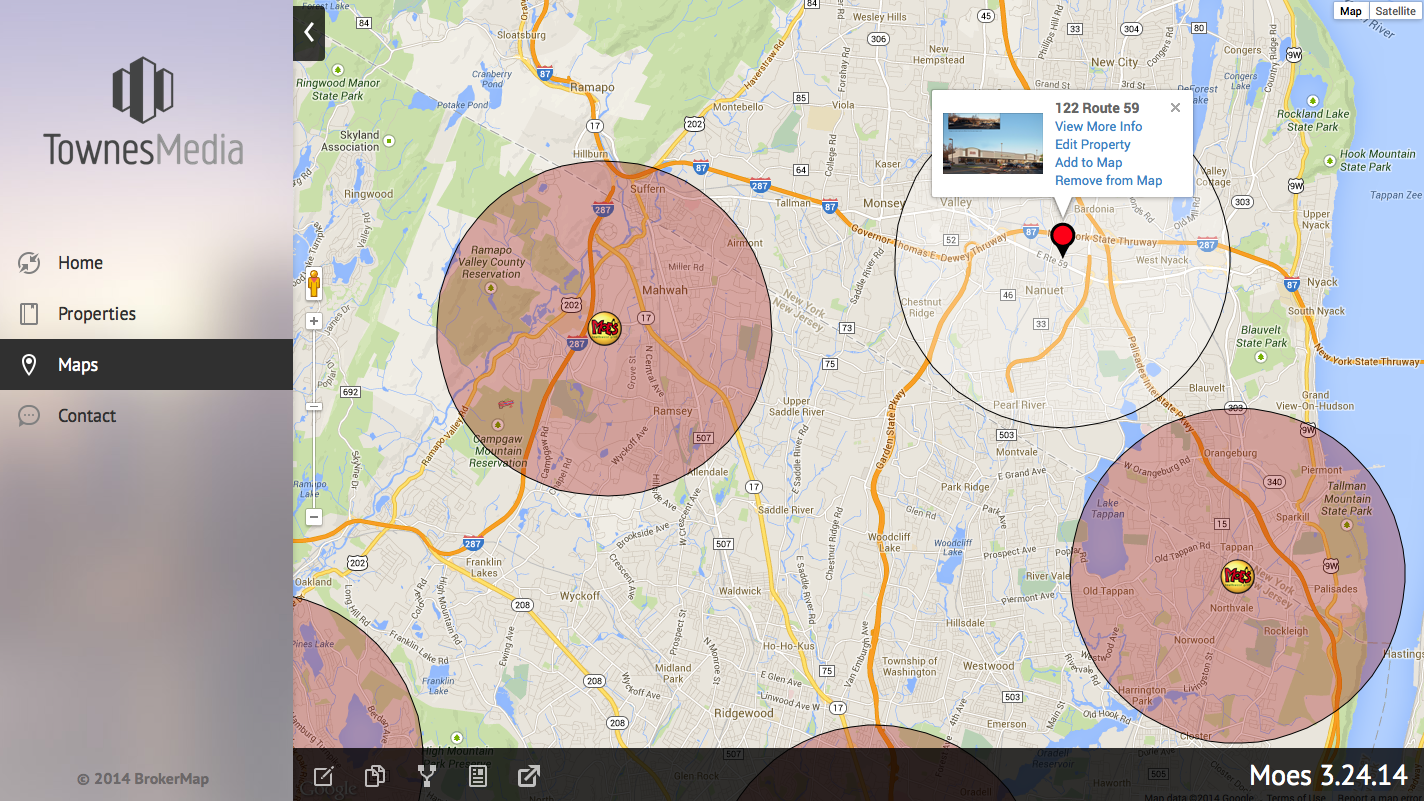This screenshot has width=1424, height=801.
Task: Click the map zoom slider handle
Action: point(314,407)
